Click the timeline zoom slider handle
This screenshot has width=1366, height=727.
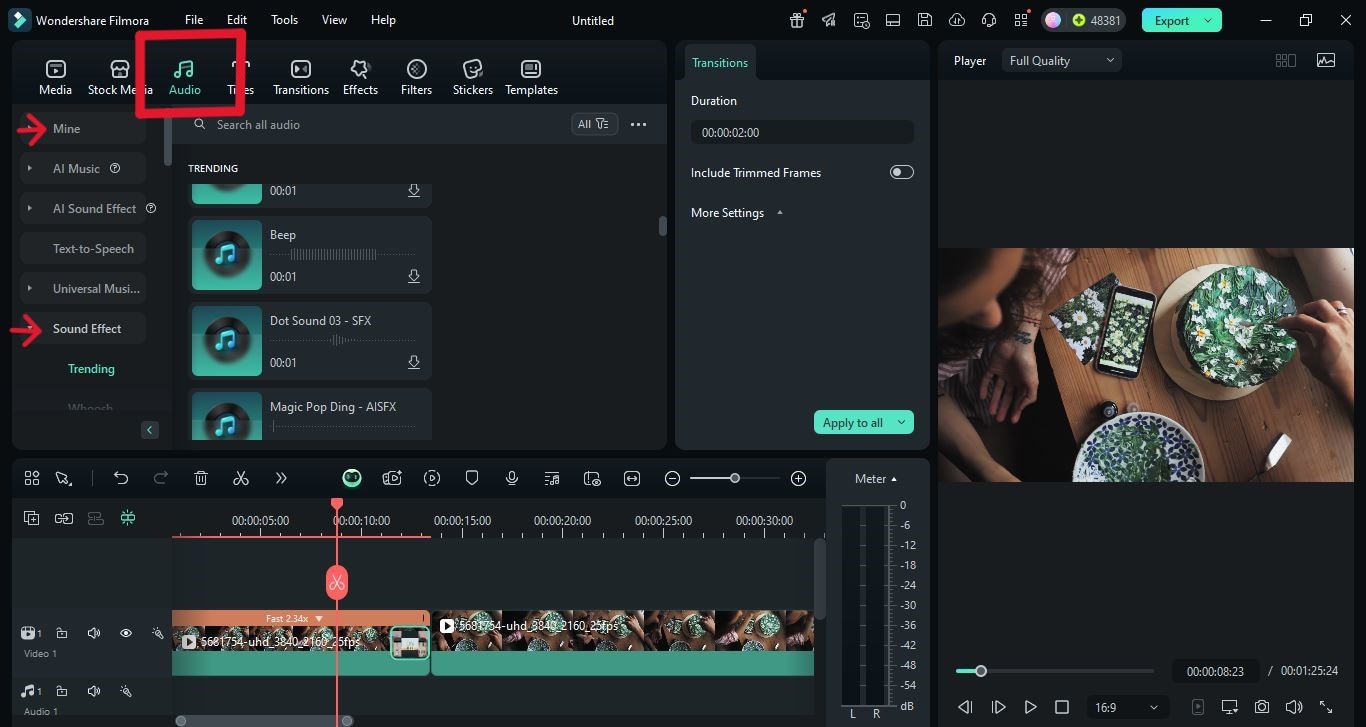tap(735, 479)
